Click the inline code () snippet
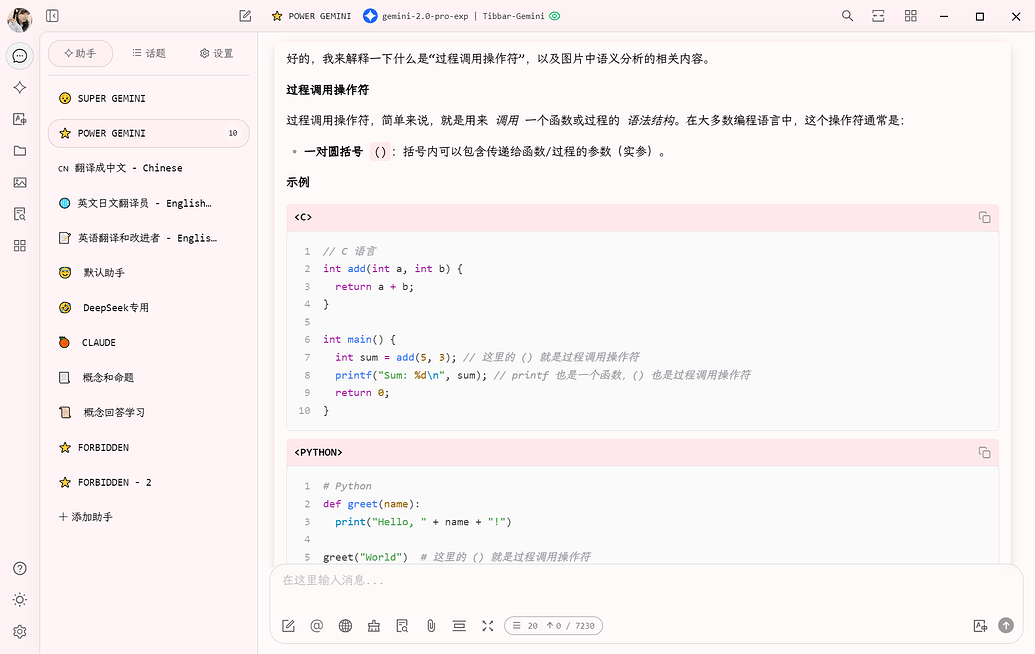This screenshot has width=1035, height=654. click(x=380, y=152)
